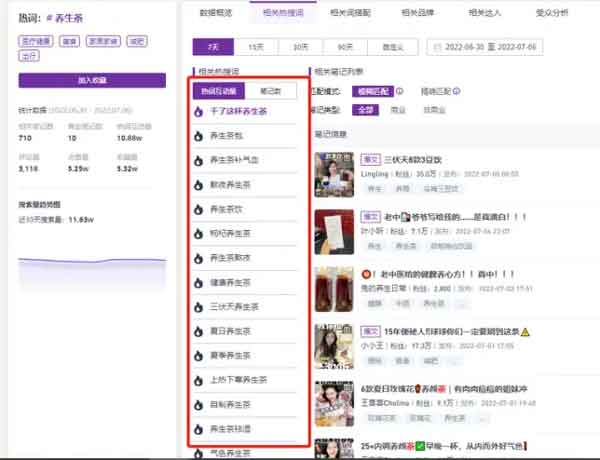Click flame icon beside 健康养生茶

tap(198, 283)
